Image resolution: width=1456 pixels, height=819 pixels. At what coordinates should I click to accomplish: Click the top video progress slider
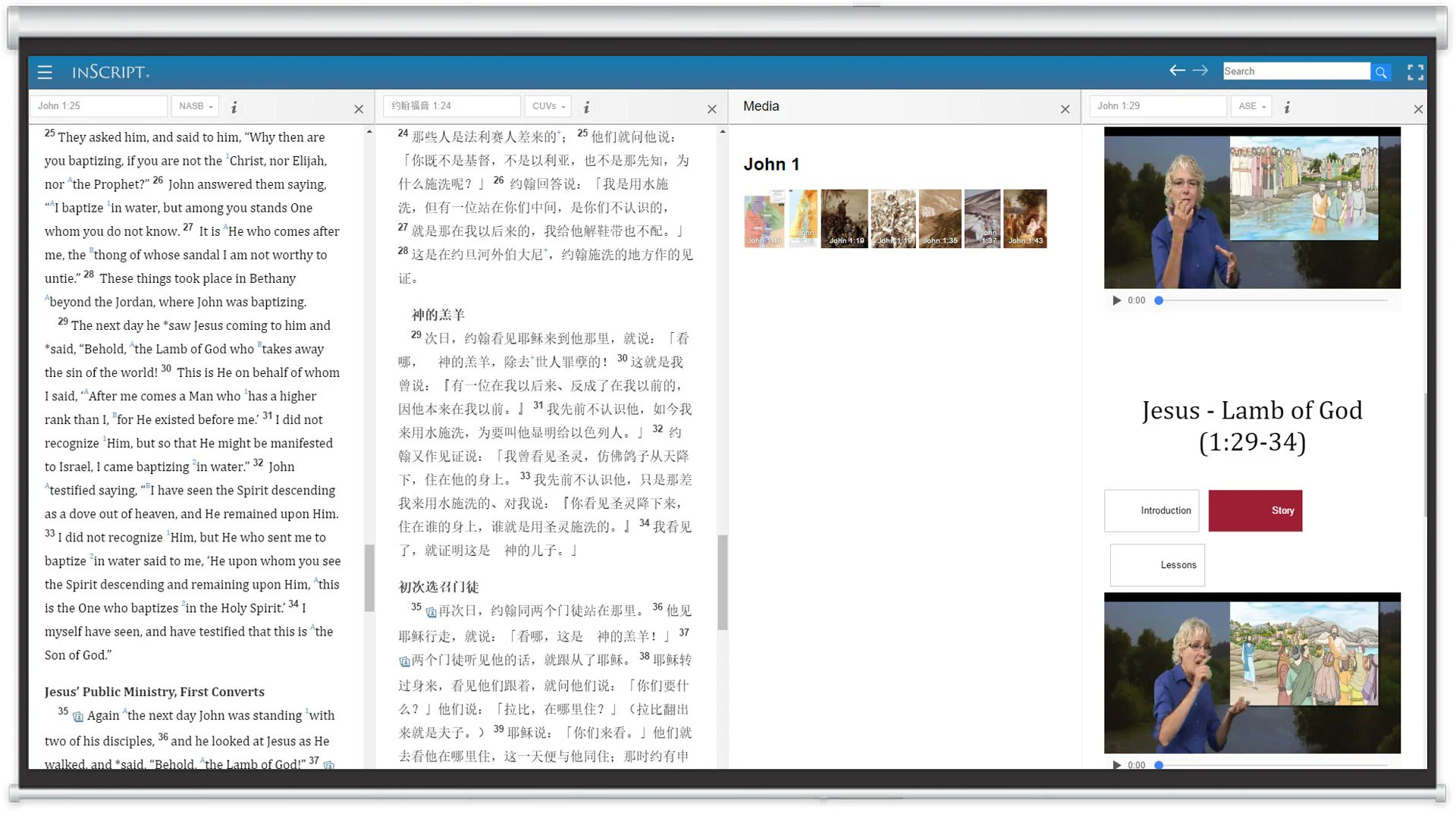1272,300
